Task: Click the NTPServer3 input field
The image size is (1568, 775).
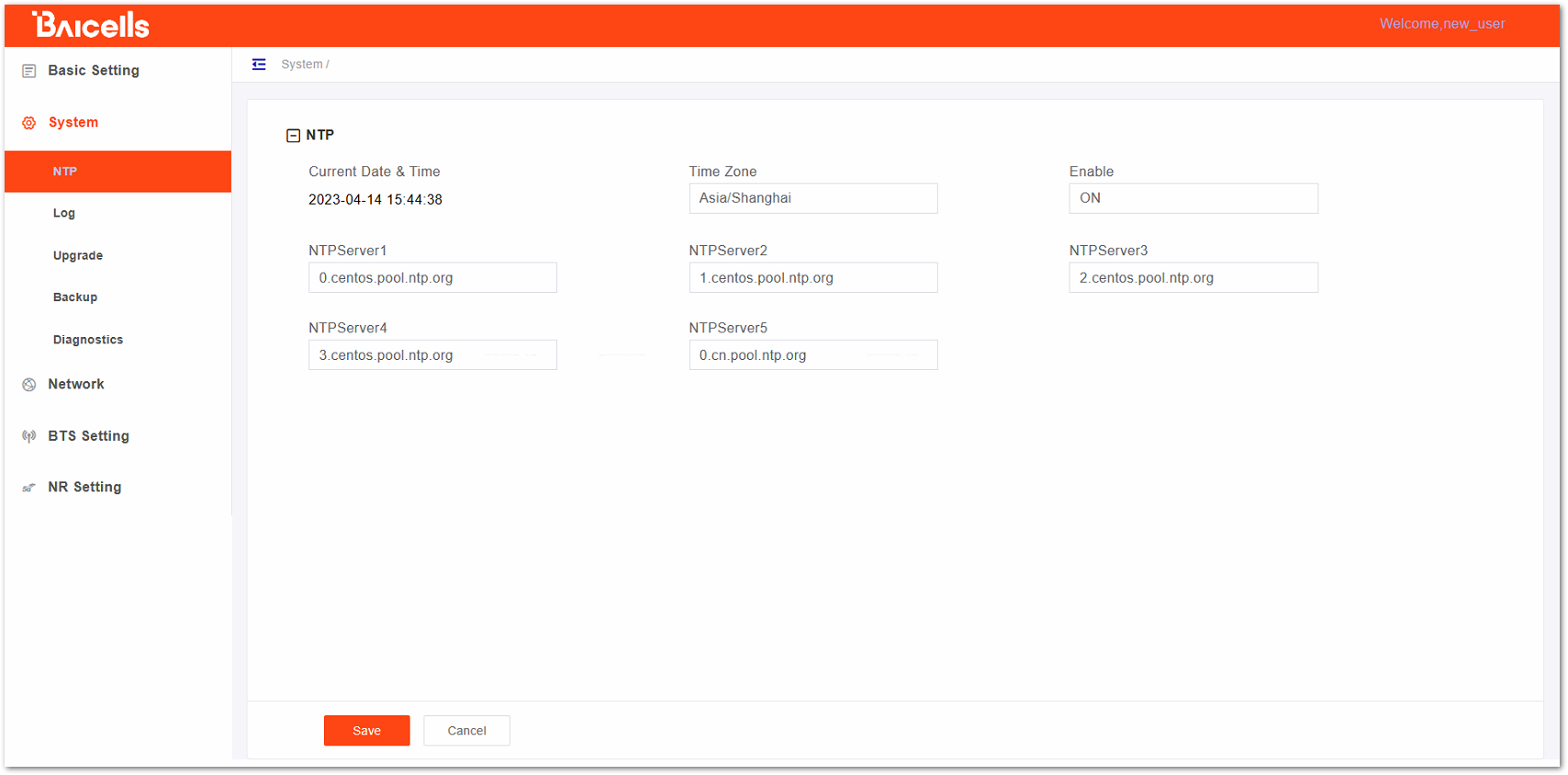Action: (1193, 278)
